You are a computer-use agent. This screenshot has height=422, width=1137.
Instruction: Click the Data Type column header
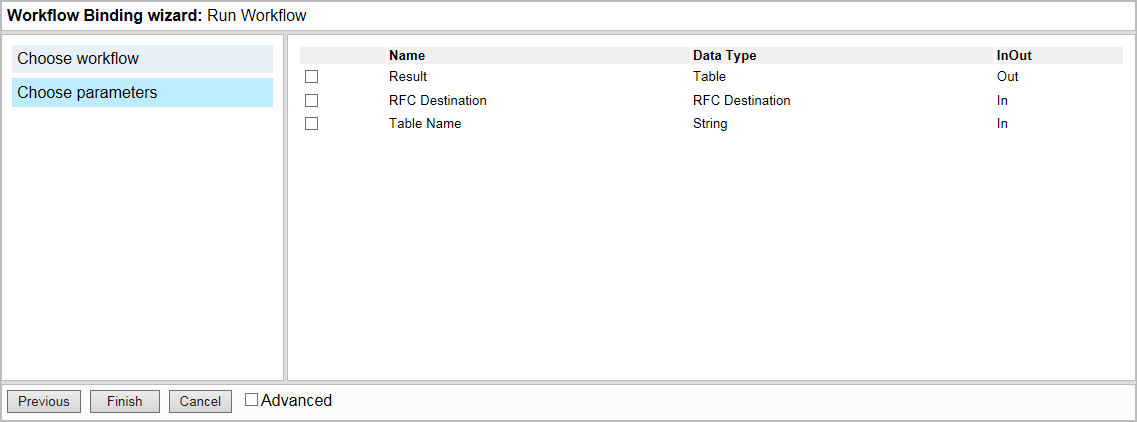click(724, 56)
